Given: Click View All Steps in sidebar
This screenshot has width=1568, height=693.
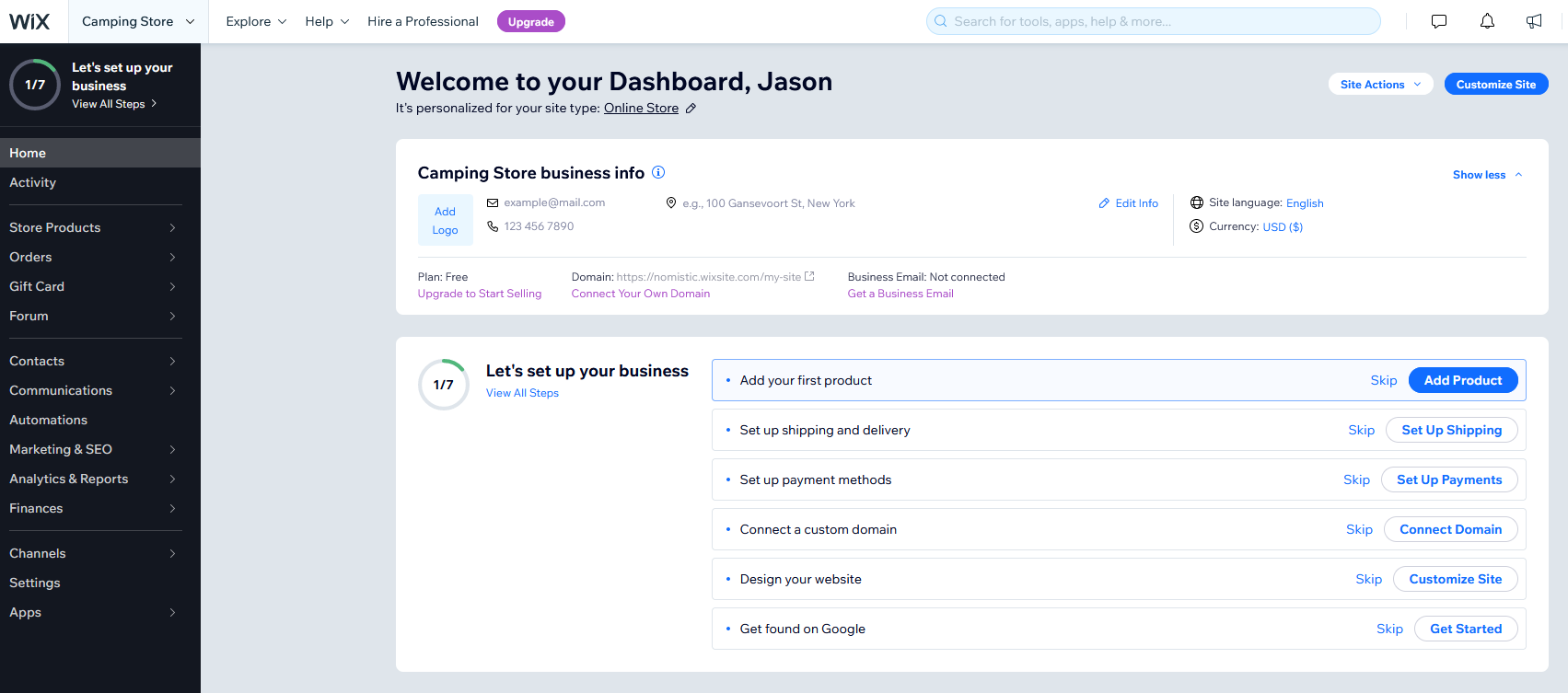Looking at the screenshot, I should pos(114,104).
